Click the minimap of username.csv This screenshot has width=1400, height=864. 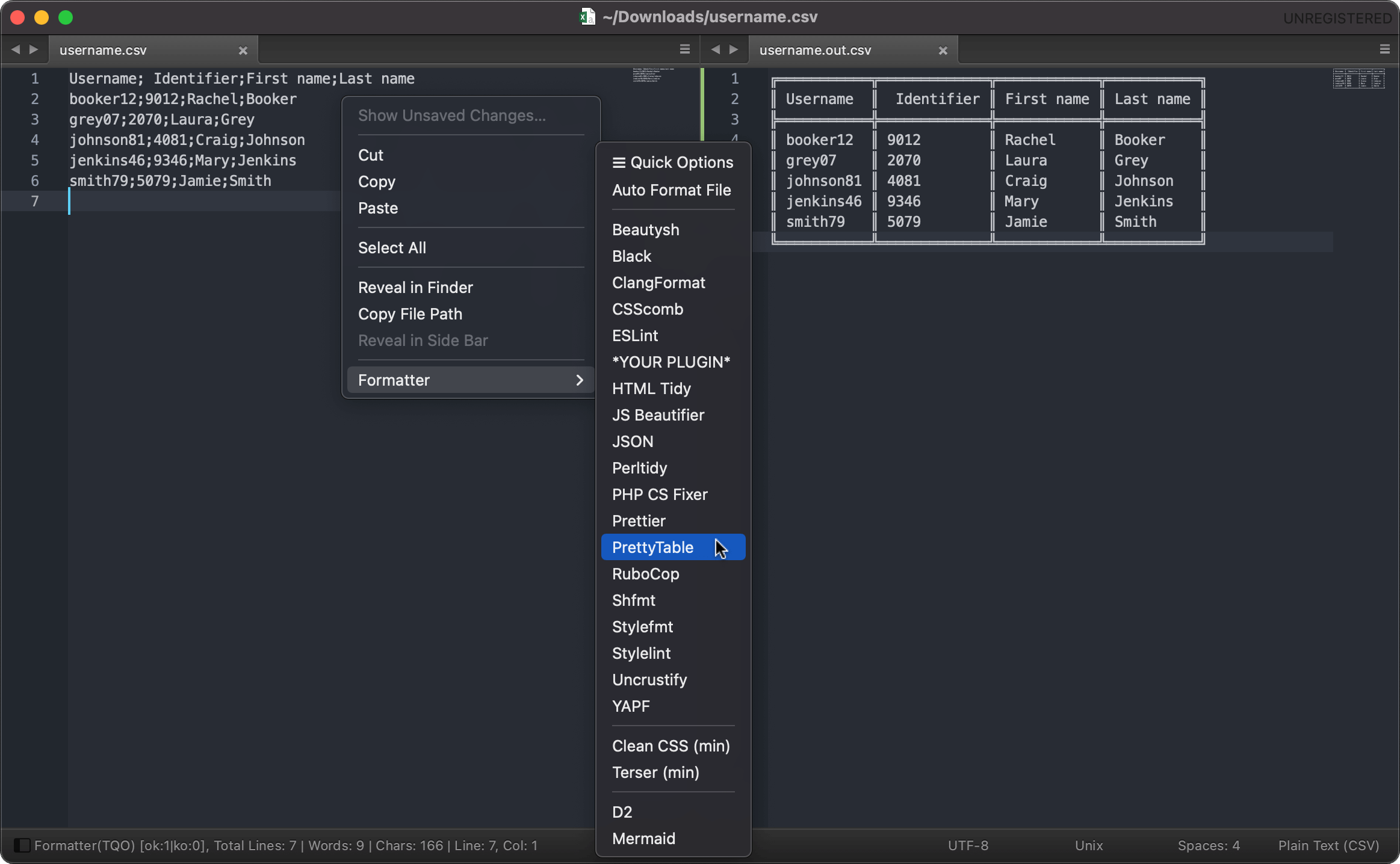click(x=653, y=75)
